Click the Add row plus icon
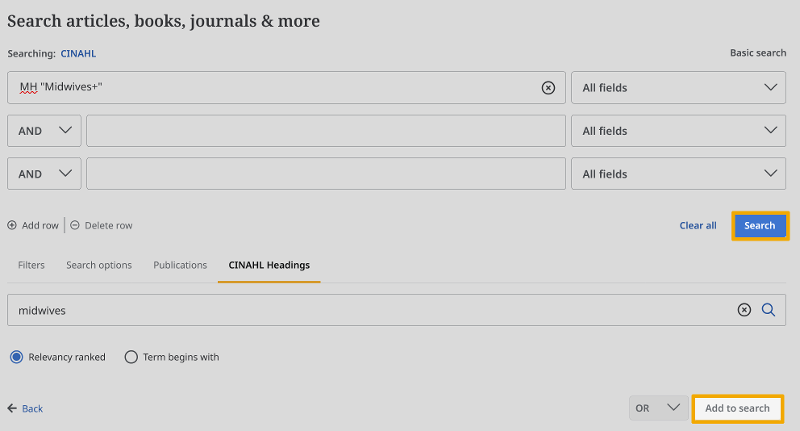 pos(12,225)
